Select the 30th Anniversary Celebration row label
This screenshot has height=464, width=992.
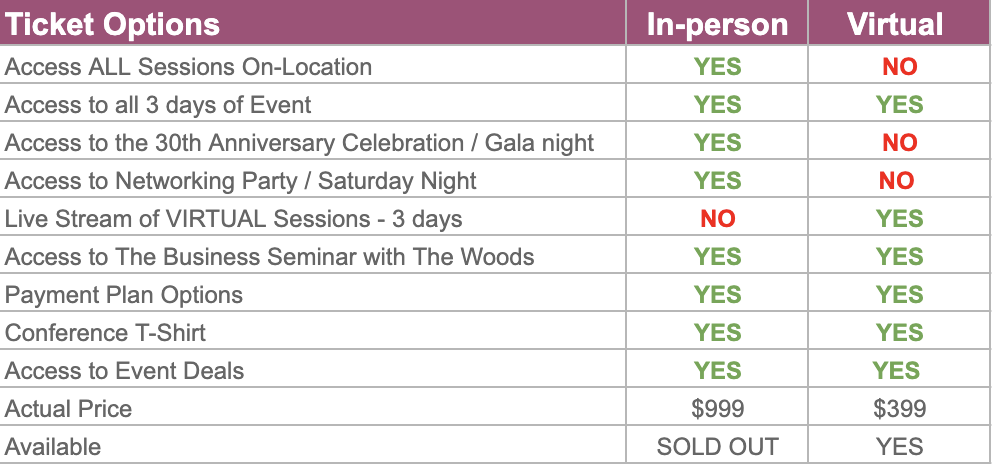[299, 143]
